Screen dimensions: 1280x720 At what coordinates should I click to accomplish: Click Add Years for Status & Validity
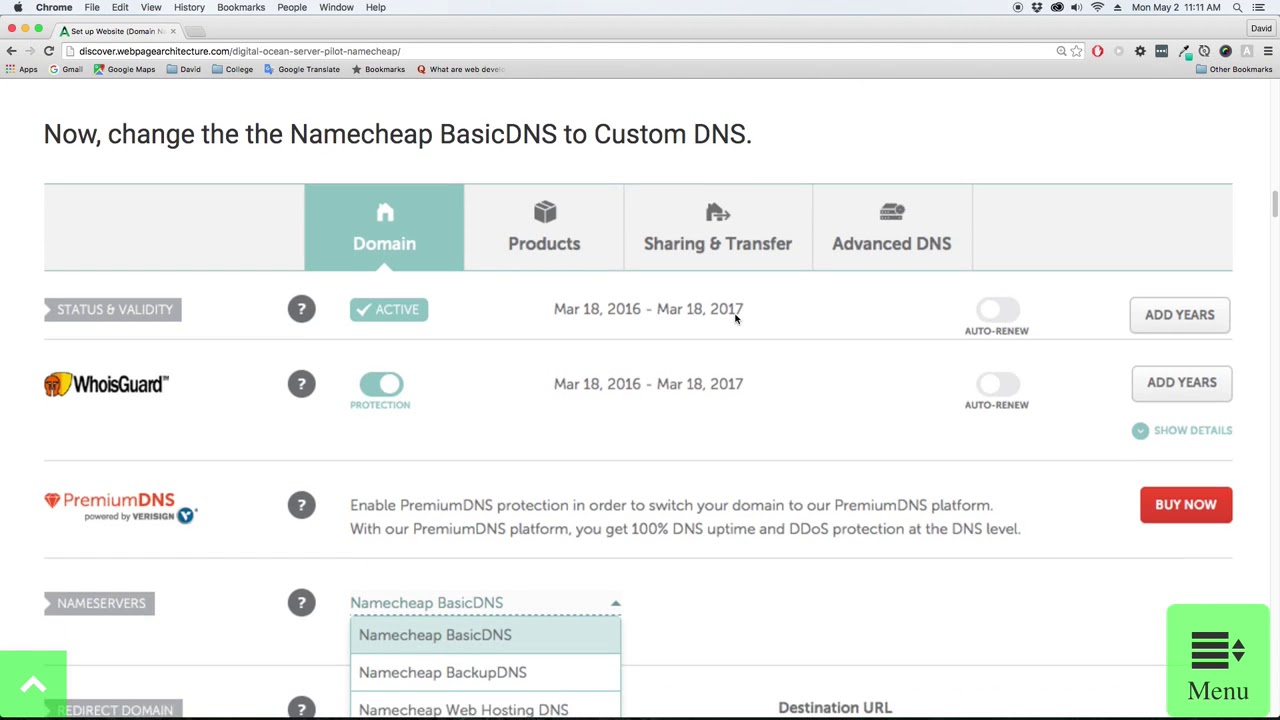tap(1179, 315)
